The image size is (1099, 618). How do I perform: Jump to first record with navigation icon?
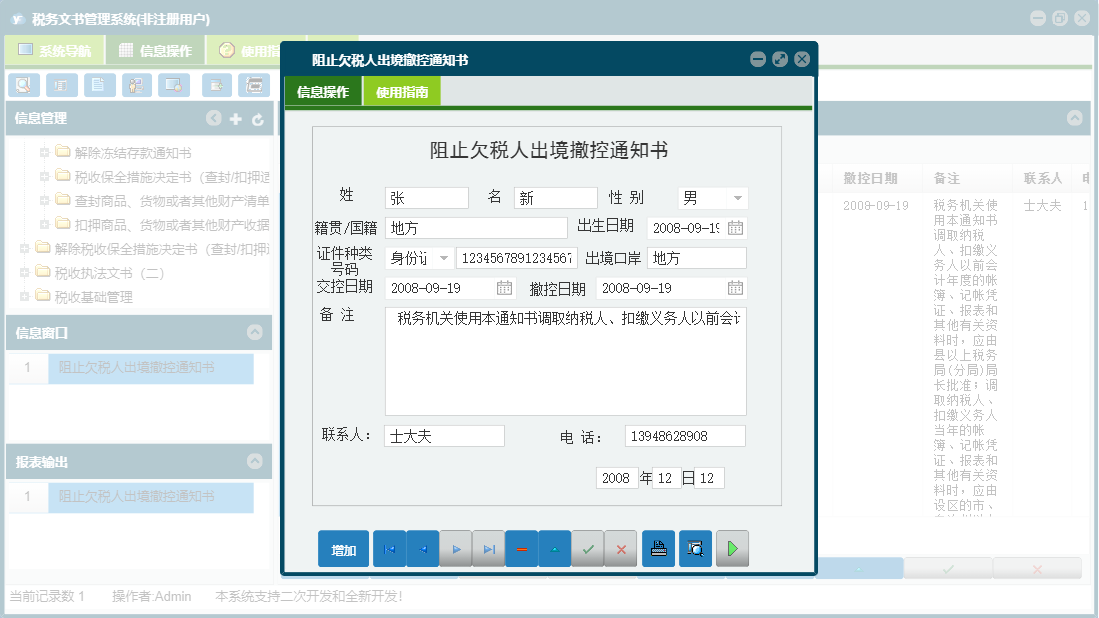click(389, 548)
